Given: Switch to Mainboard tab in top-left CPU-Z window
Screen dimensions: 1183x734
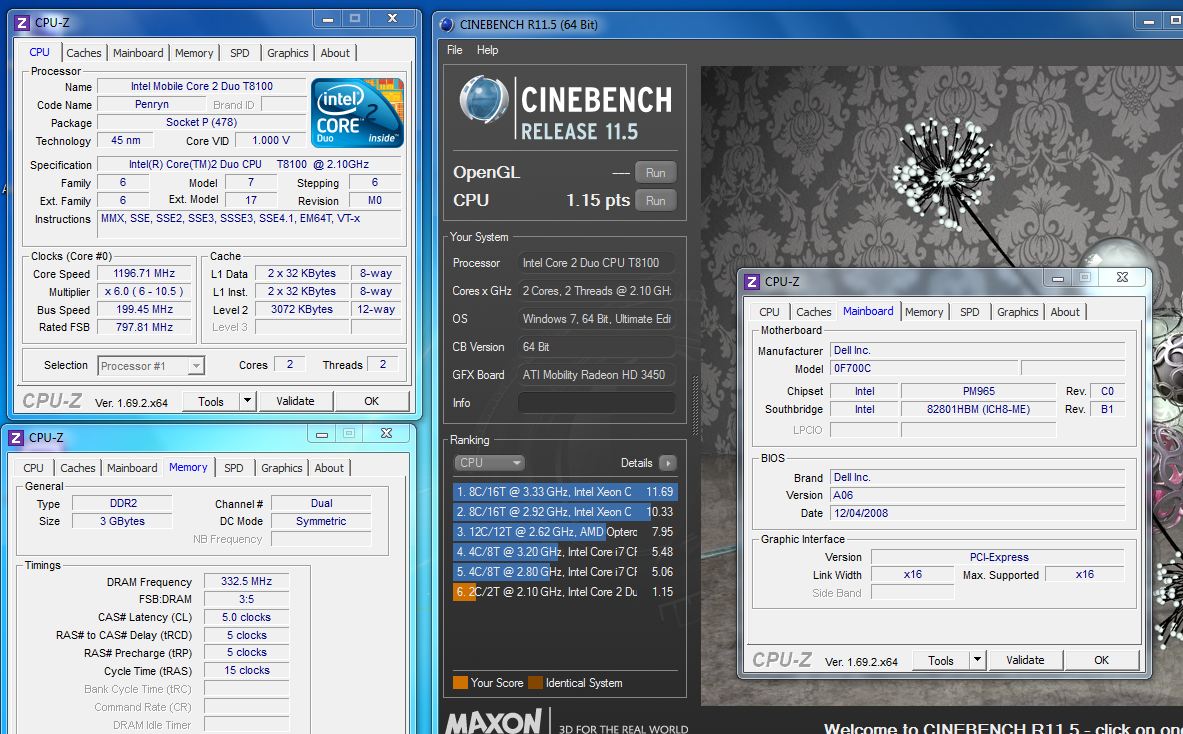Looking at the screenshot, I should point(138,53).
